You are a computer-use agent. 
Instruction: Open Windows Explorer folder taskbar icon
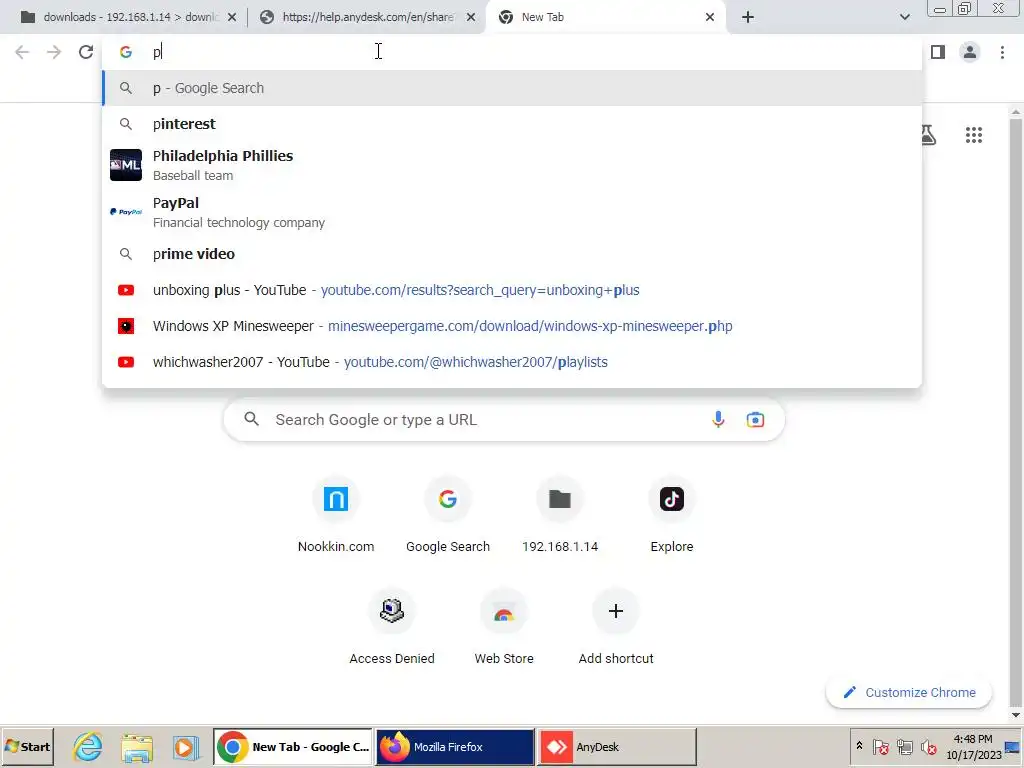(x=137, y=747)
